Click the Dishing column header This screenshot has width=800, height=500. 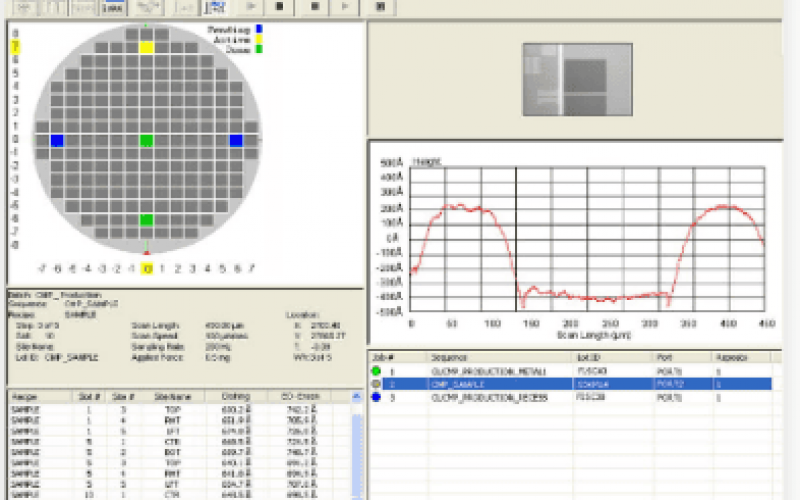click(x=235, y=397)
